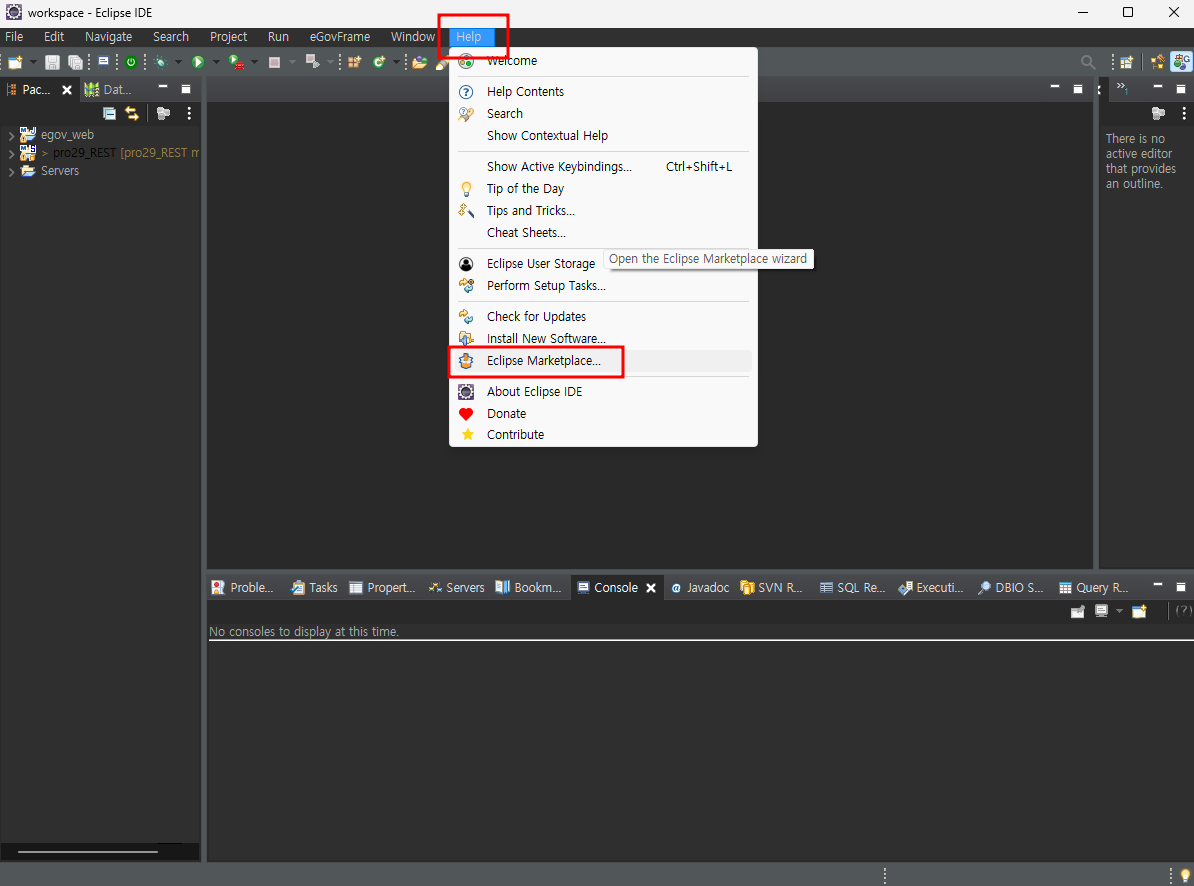1194x886 pixels.
Task: Select the egov_web project
Action: (x=67, y=135)
